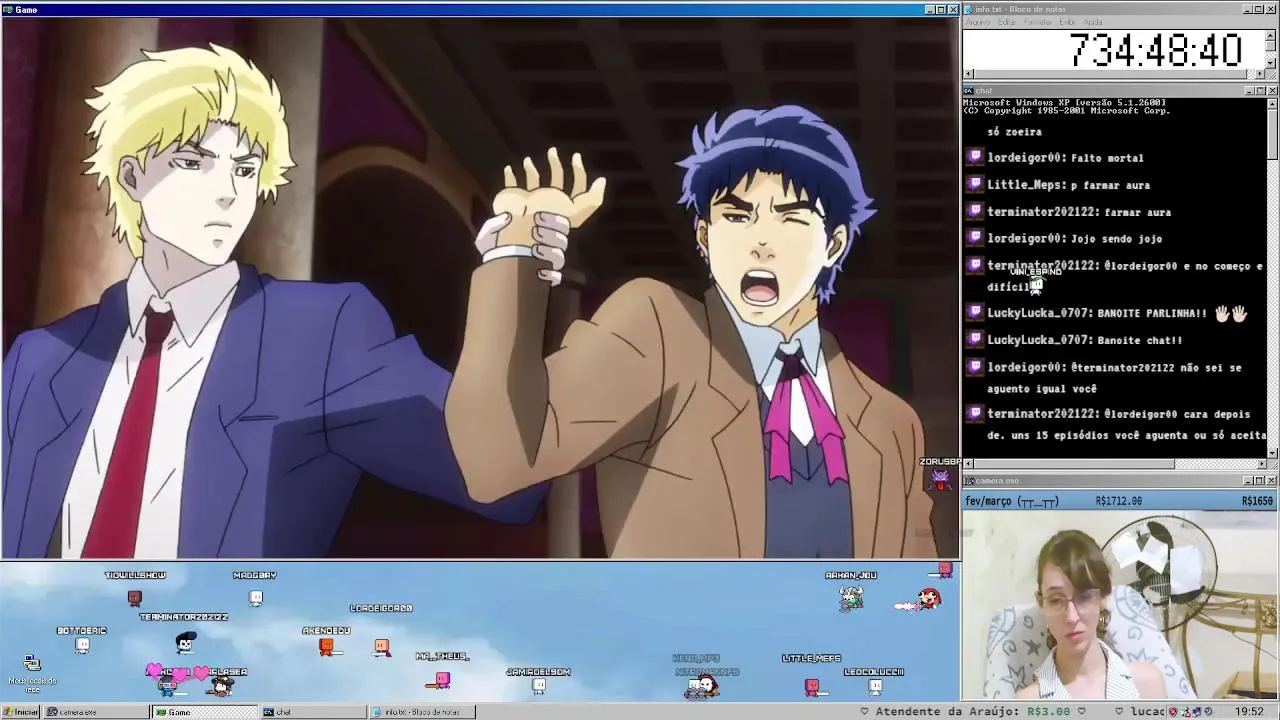Click the MADGBAY avatar sprite
This screenshot has width=1280, height=720.
click(x=256, y=598)
